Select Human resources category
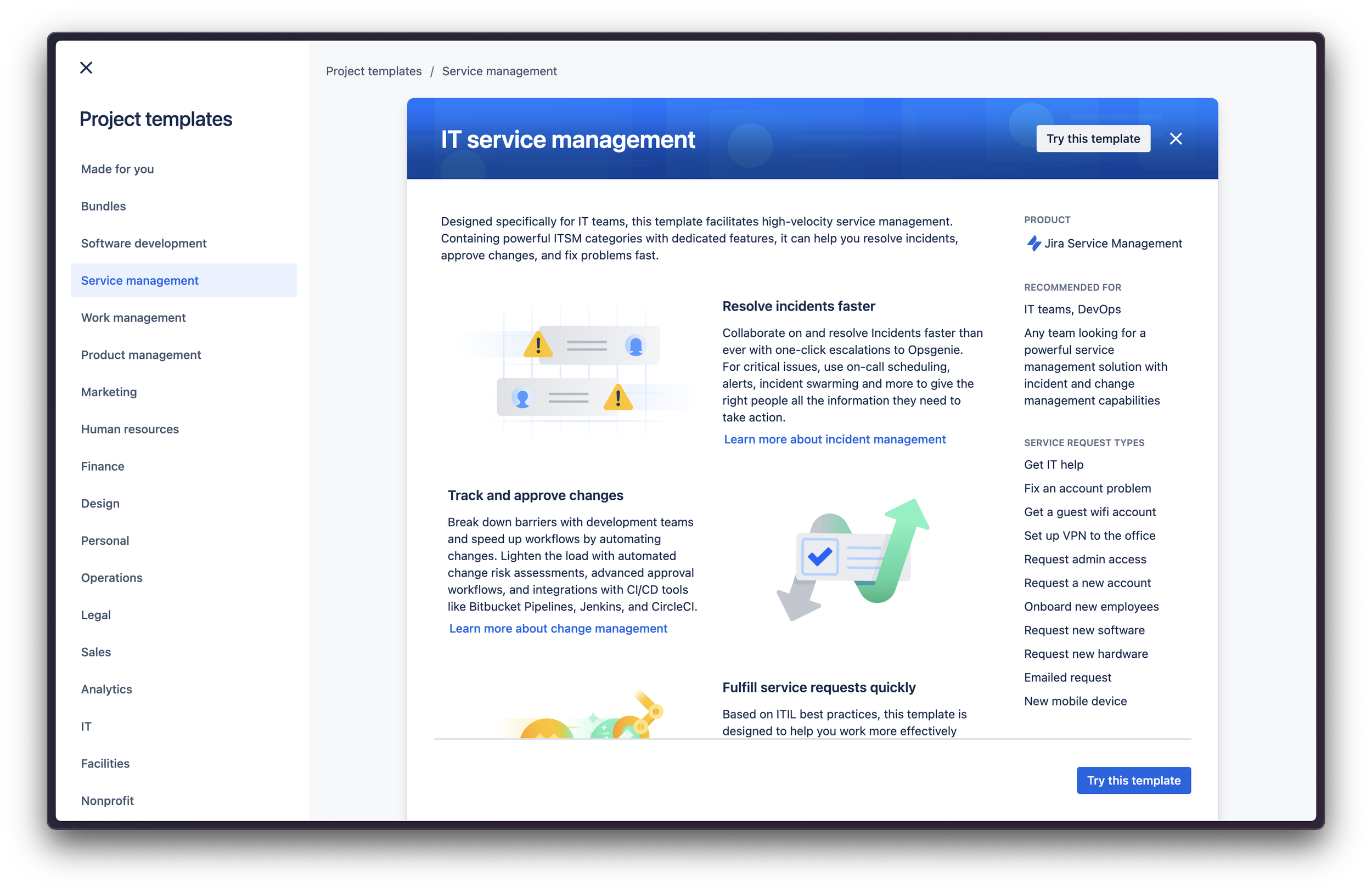The width and height of the screenshot is (1372, 892). click(x=130, y=430)
